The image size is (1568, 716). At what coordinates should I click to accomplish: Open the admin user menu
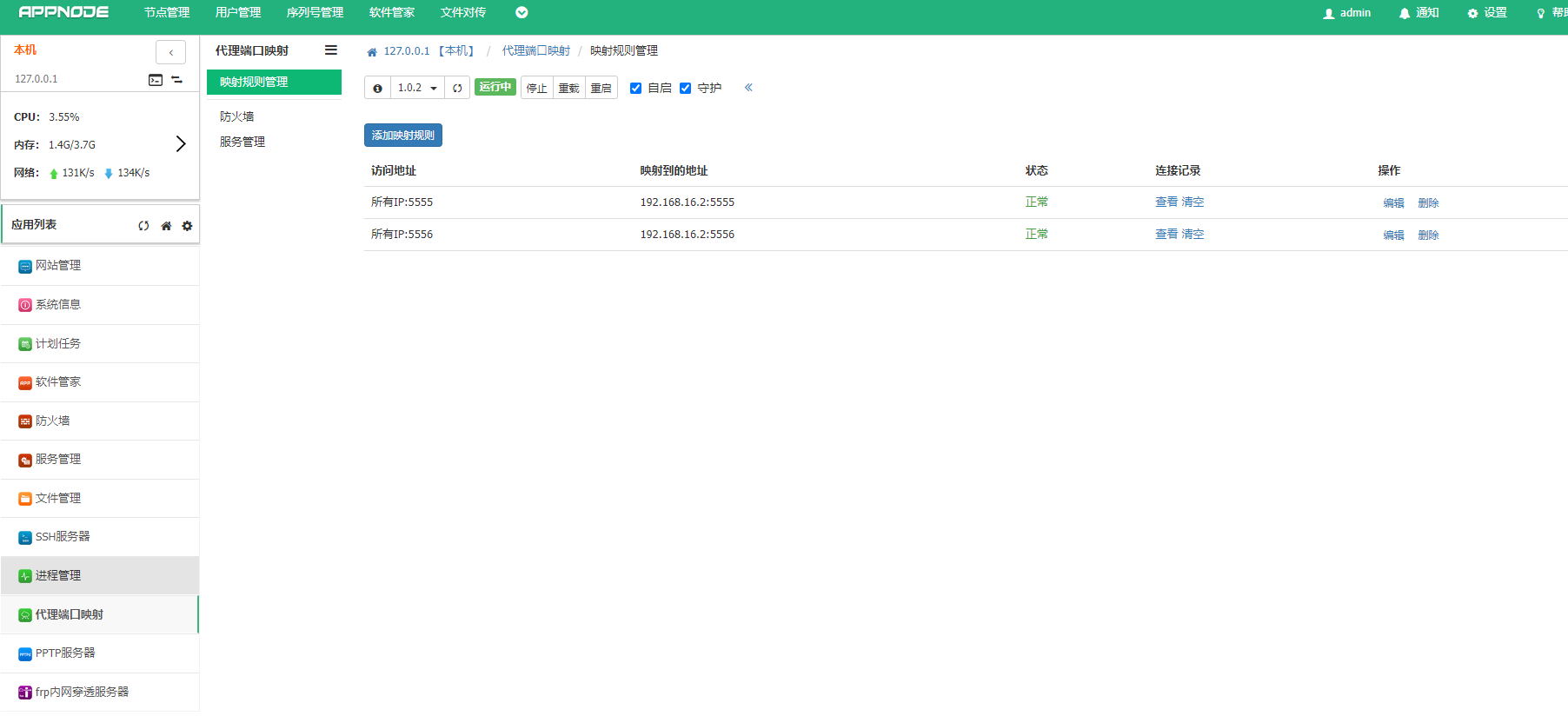[1346, 13]
